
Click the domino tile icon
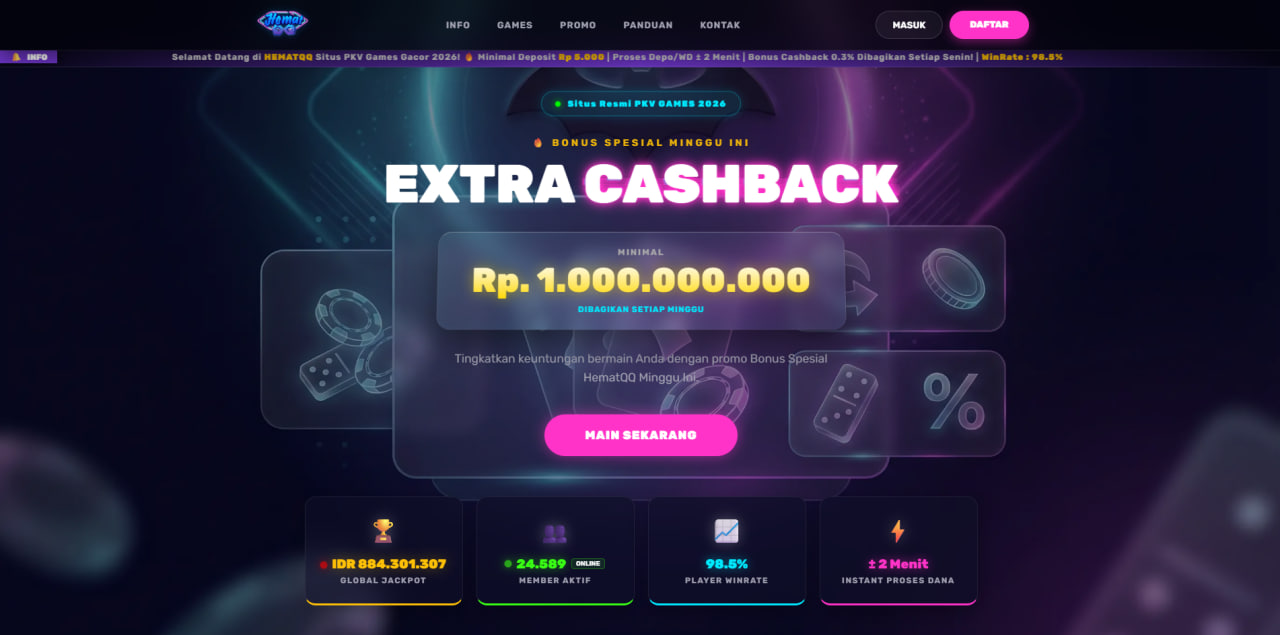pos(845,403)
